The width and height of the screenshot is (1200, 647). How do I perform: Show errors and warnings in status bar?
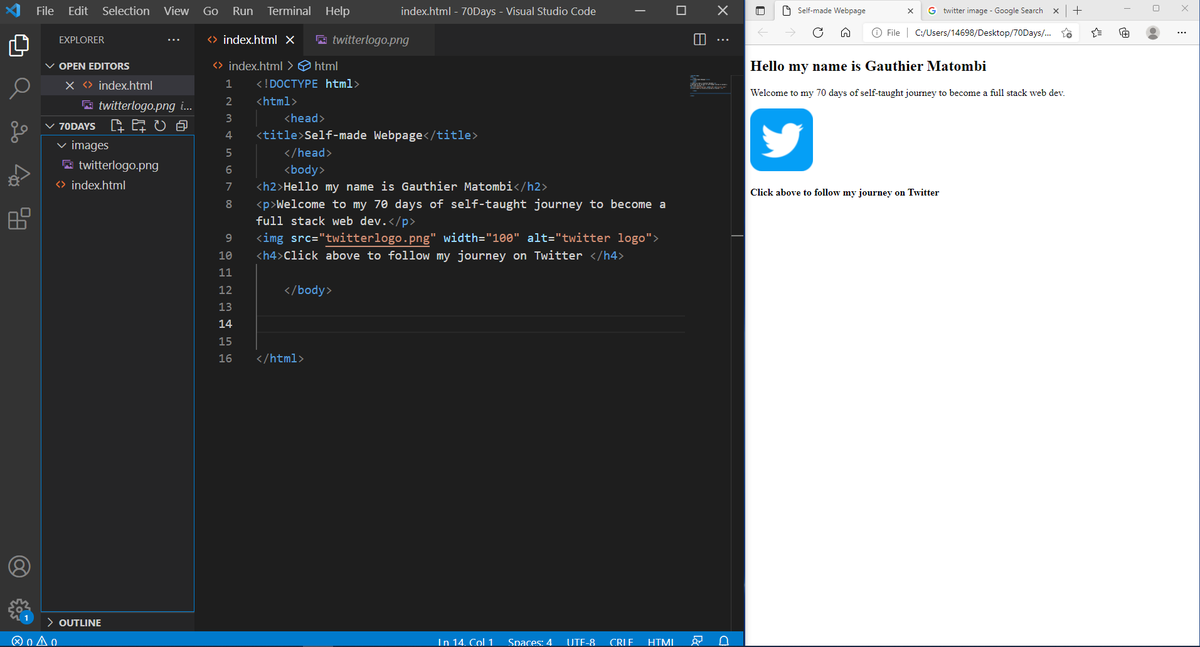33,640
